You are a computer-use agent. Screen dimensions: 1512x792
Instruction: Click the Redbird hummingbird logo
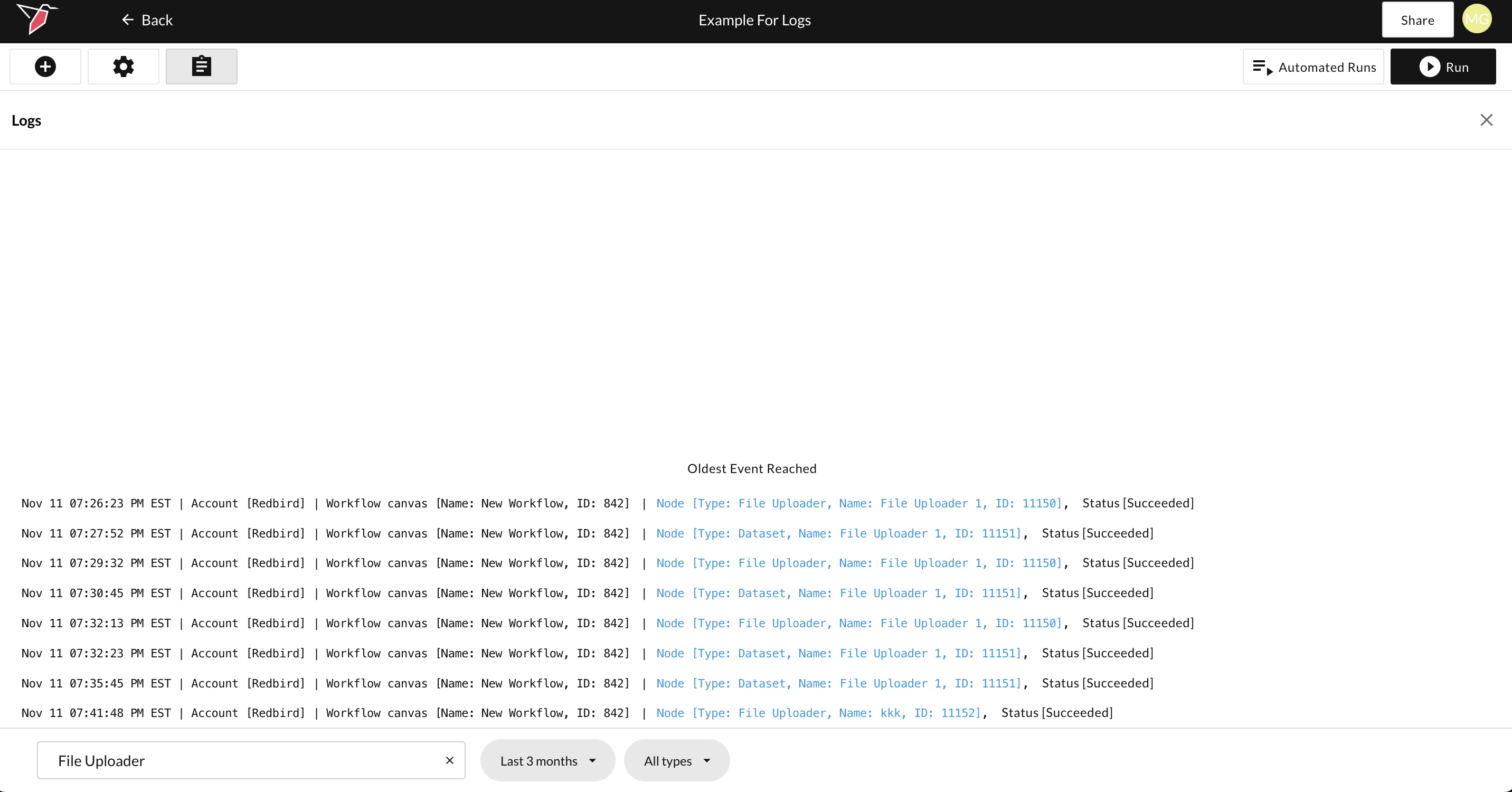[x=36, y=18]
